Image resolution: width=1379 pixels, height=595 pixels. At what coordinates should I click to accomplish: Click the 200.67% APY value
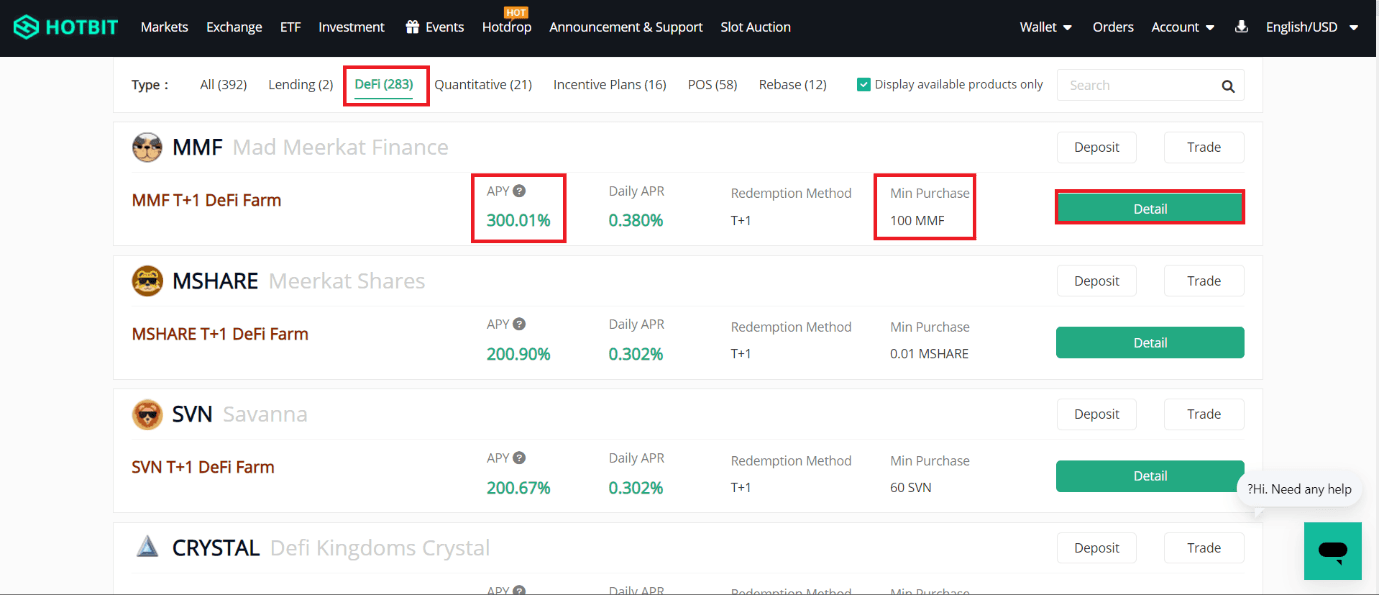518,488
